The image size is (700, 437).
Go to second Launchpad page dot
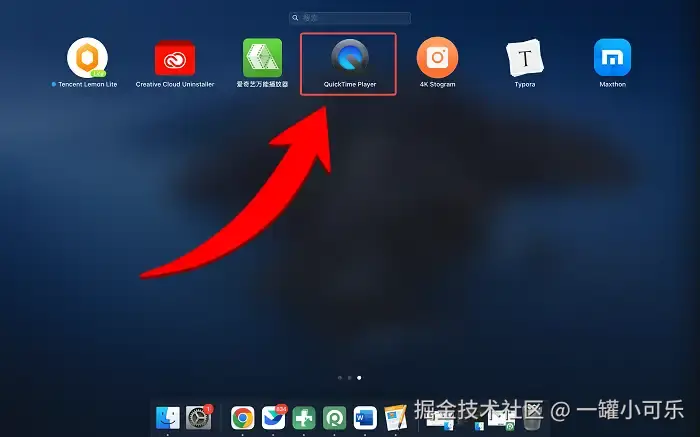[350, 378]
